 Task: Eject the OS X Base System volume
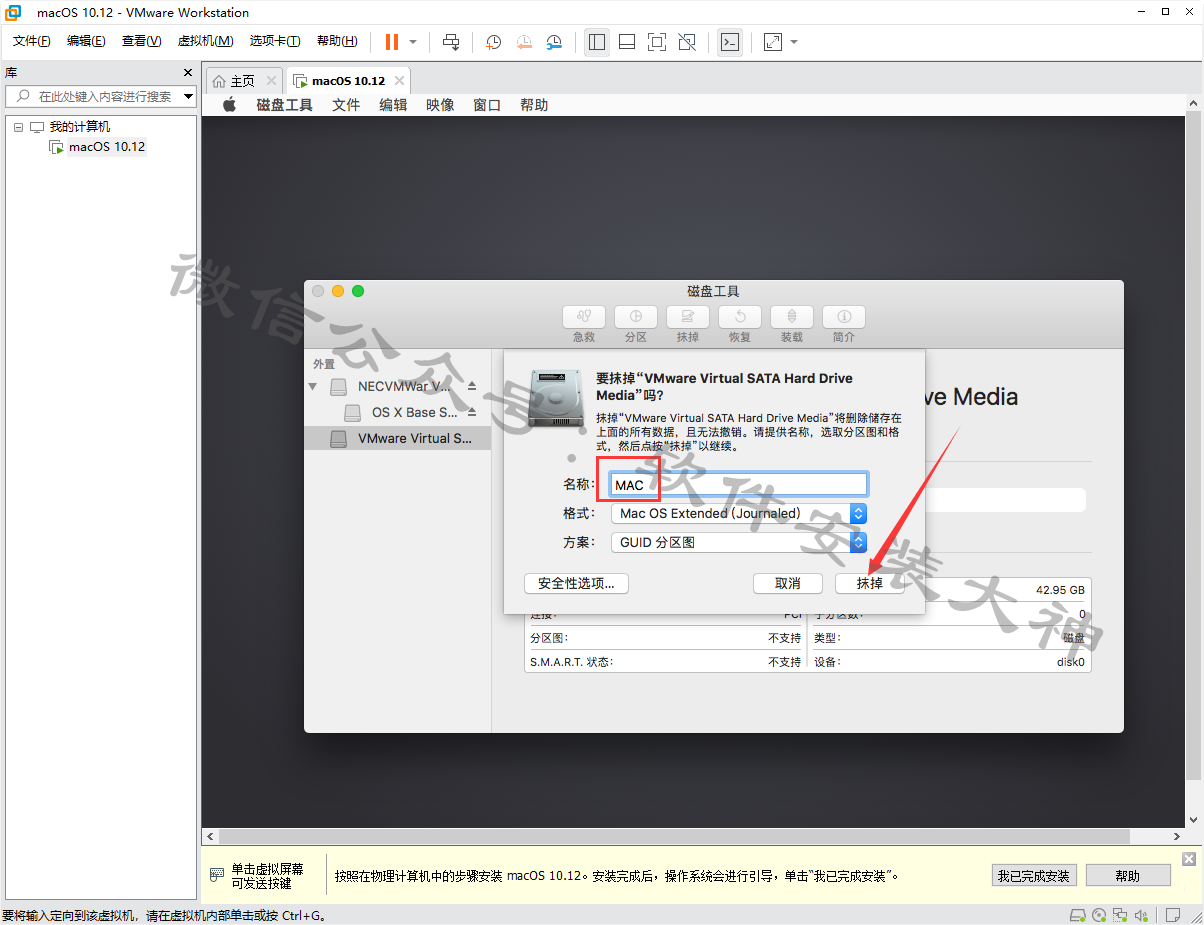(x=472, y=412)
